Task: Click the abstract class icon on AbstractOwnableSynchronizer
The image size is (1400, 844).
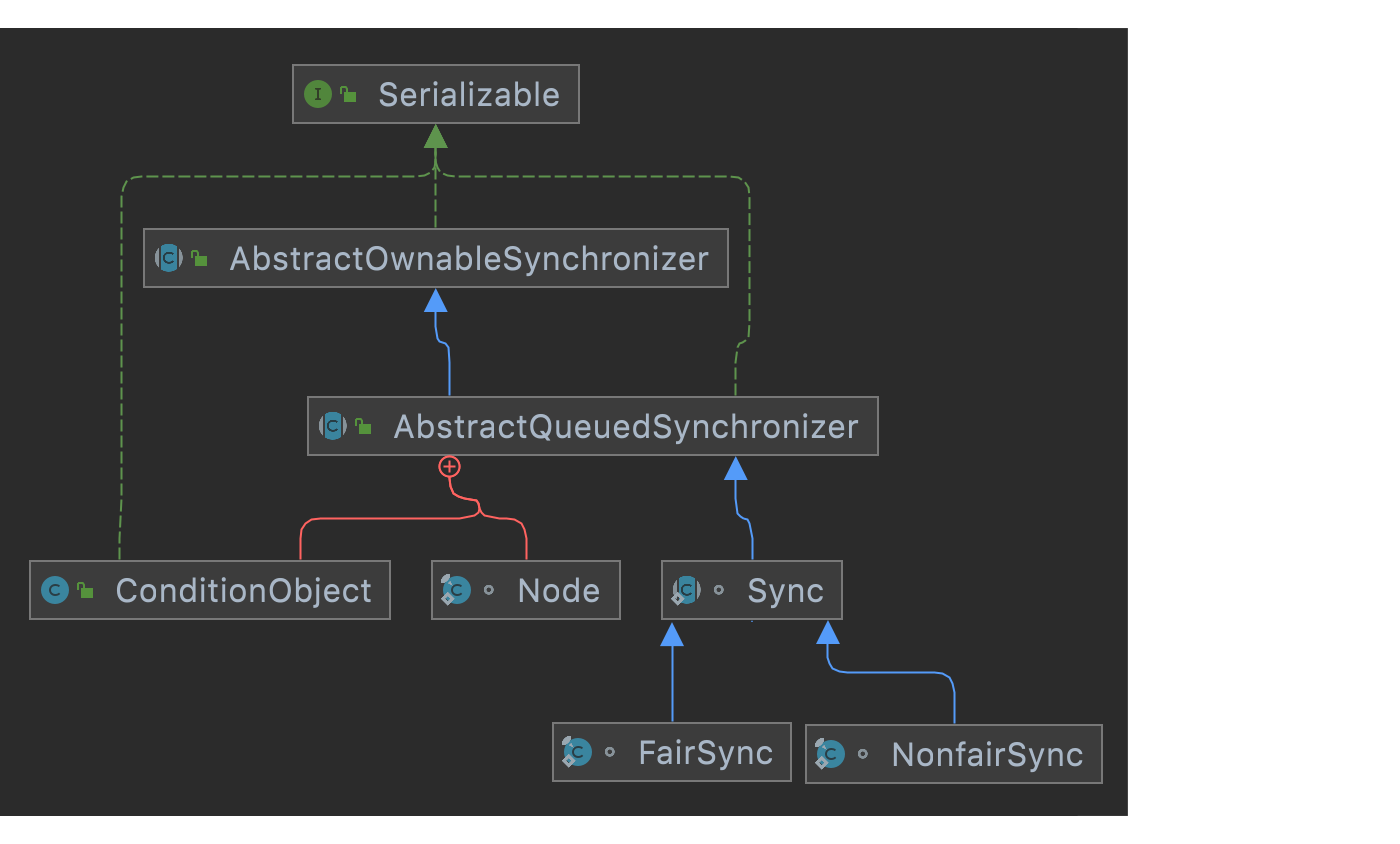Action: (169, 259)
